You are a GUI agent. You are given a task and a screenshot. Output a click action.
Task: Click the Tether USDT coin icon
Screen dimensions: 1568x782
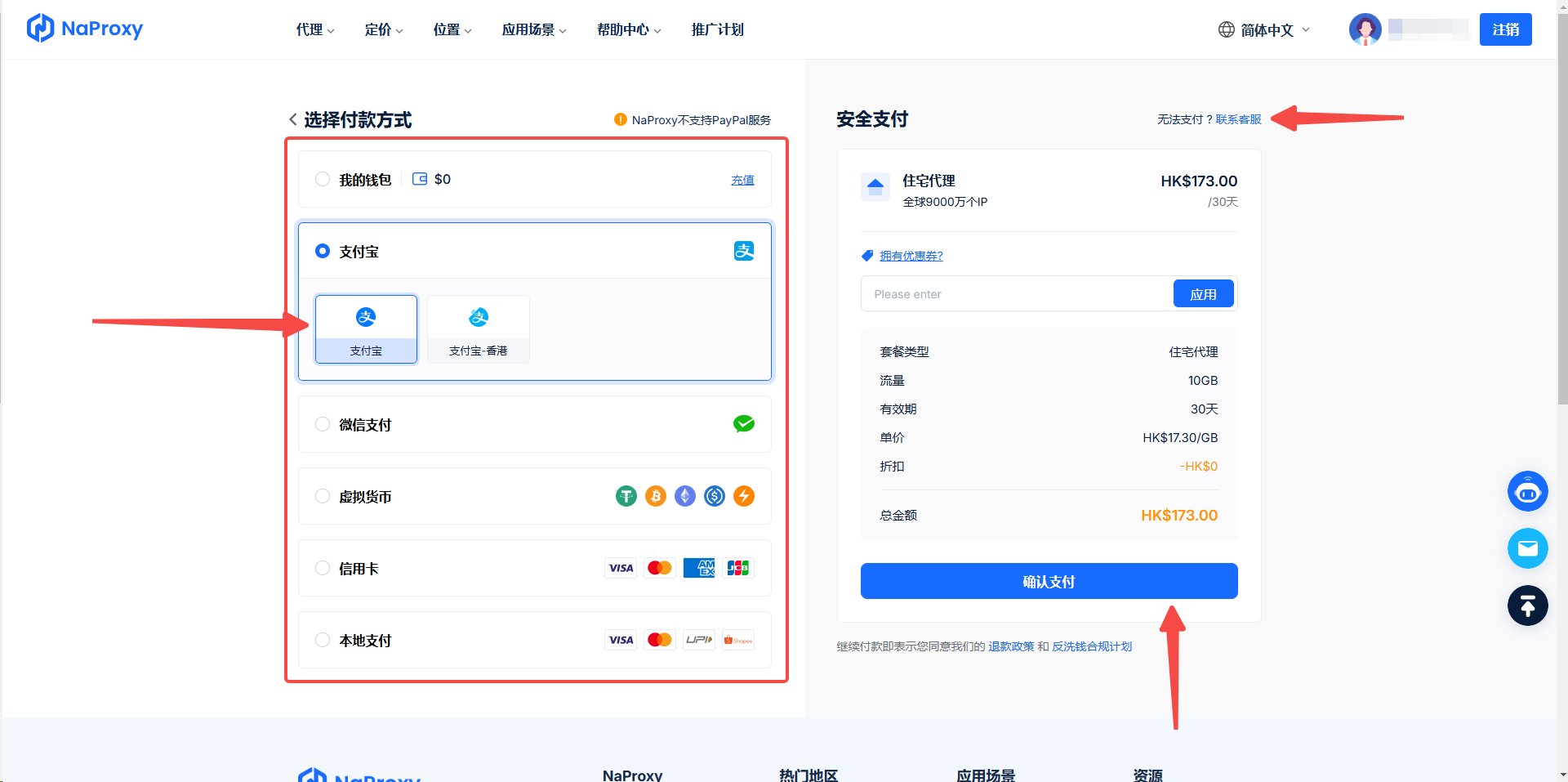626,496
